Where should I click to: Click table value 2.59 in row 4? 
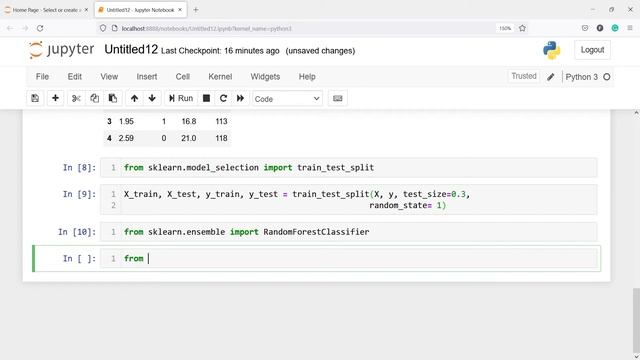pyautogui.click(x=126, y=138)
